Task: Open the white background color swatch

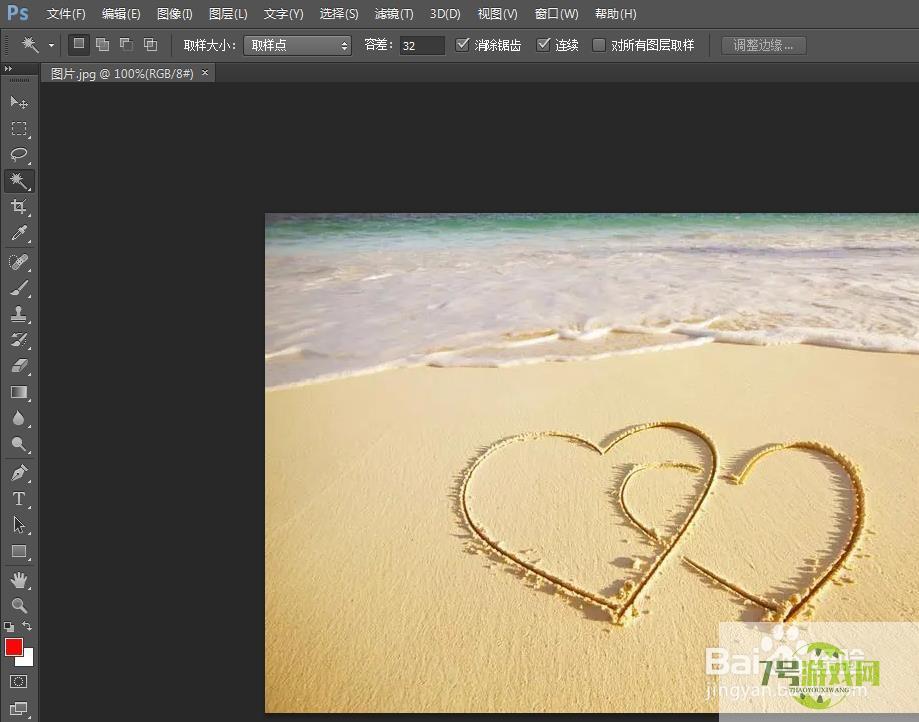Action: 27,659
